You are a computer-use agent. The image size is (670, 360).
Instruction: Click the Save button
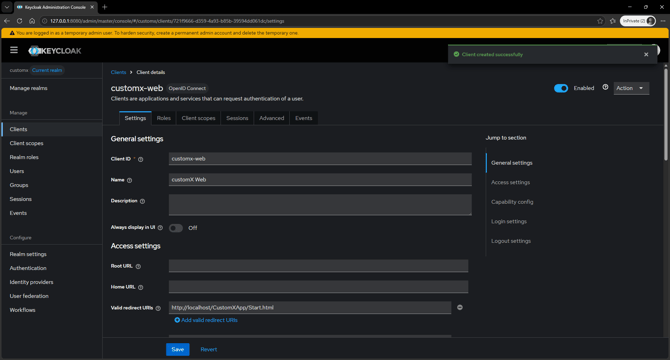pyautogui.click(x=178, y=349)
